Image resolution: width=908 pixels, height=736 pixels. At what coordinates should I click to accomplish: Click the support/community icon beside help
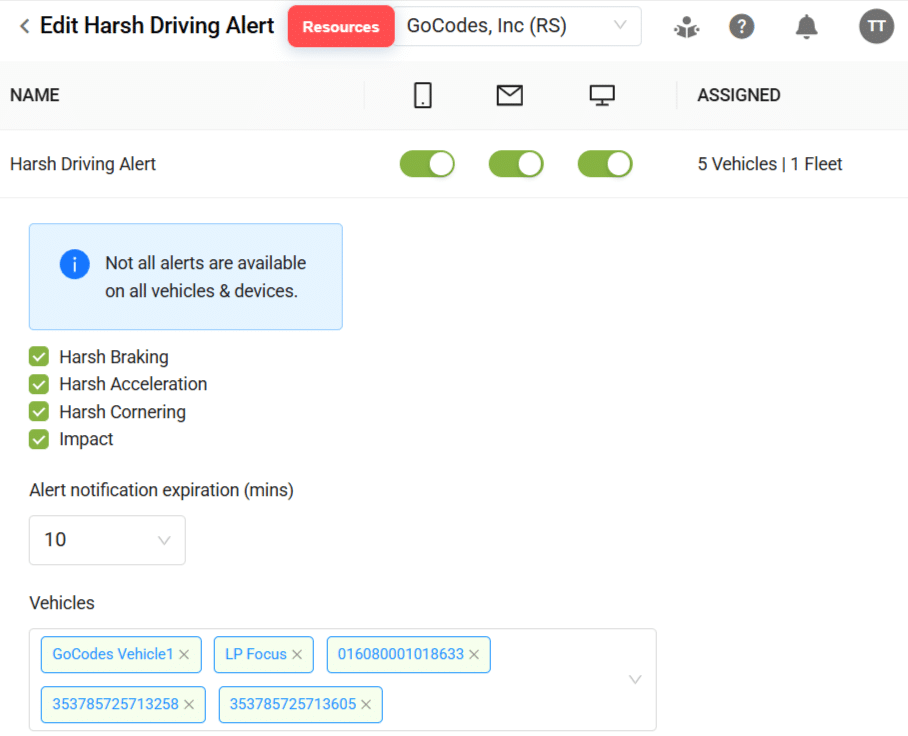[686, 27]
